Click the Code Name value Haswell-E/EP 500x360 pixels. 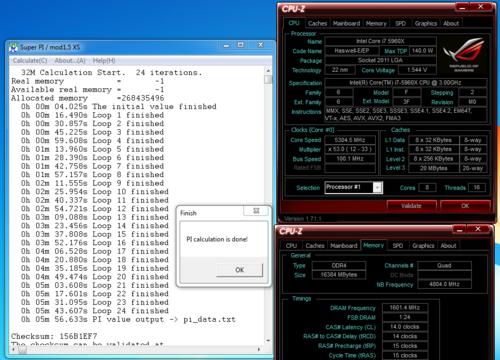pyautogui.click(x=352, y=51)
